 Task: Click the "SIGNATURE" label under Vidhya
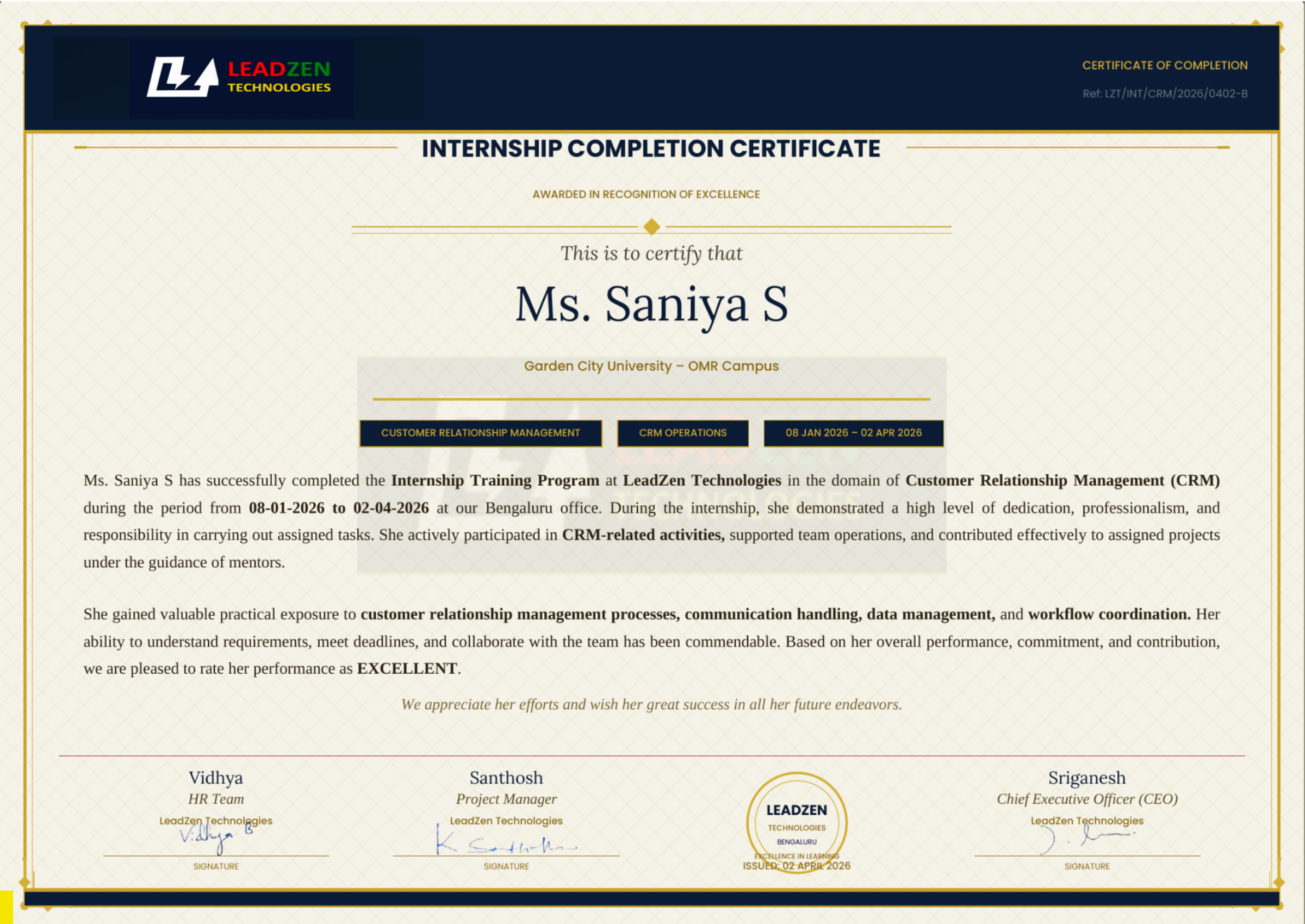216,866
